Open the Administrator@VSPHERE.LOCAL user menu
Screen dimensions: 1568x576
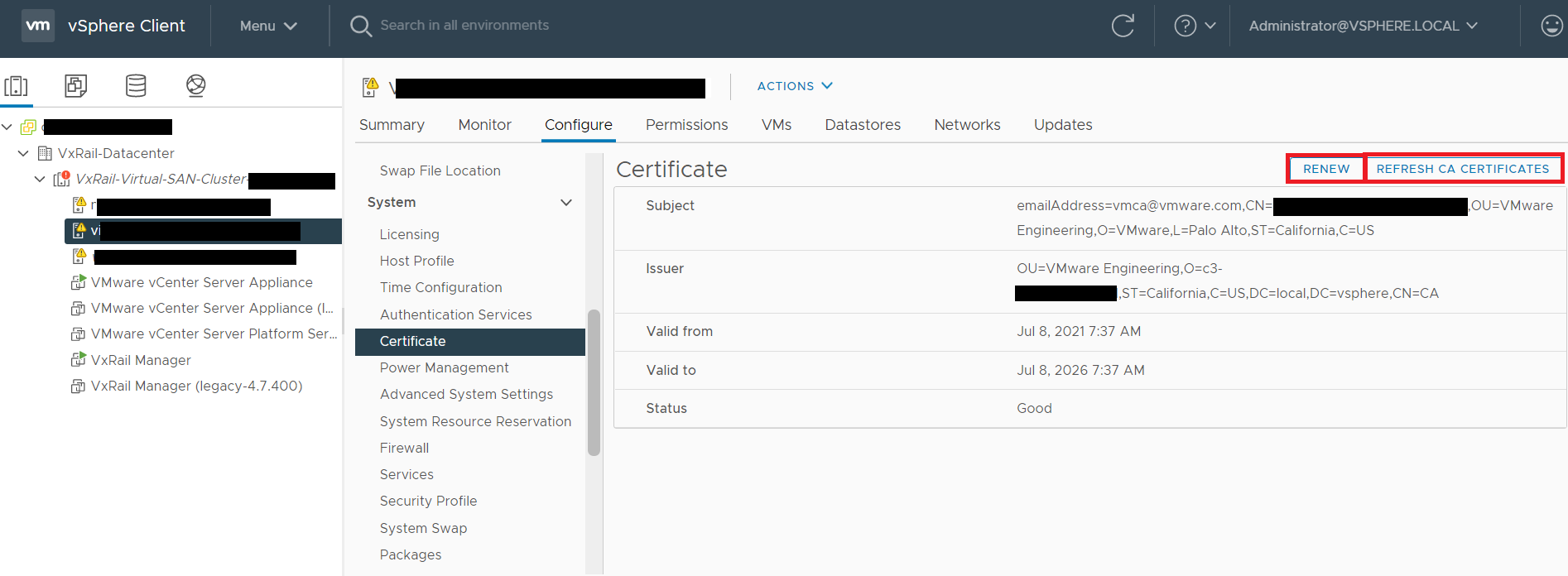coord(1363,26)
